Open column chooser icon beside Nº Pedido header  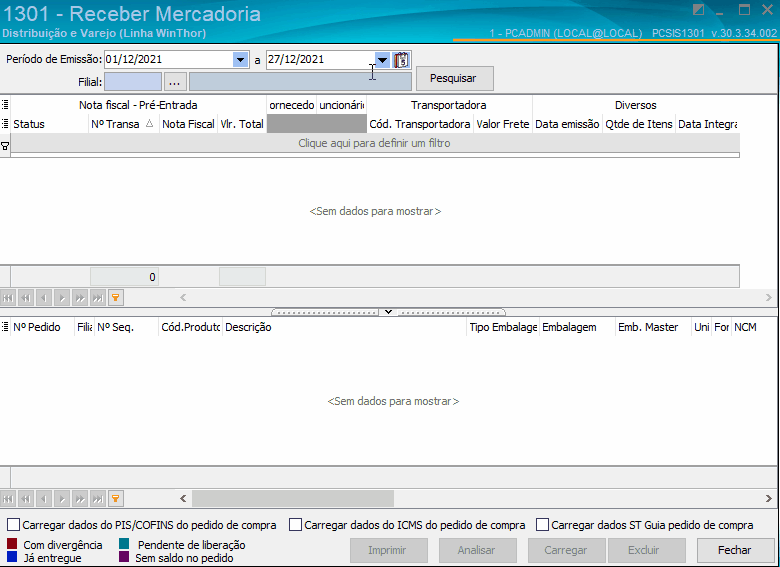[5, 327]
